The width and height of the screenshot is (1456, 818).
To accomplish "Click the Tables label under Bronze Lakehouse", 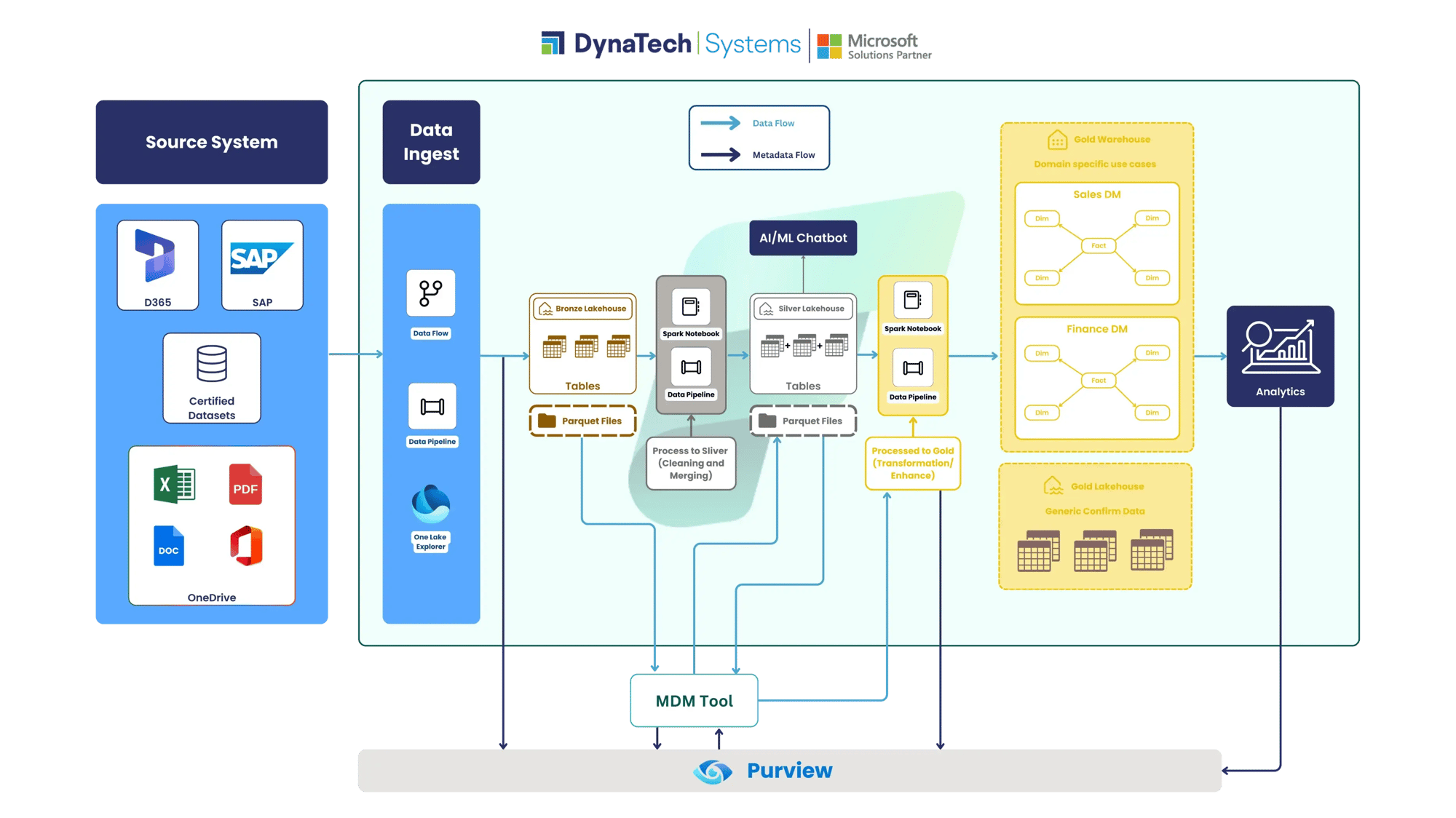I will pos(582,386).
